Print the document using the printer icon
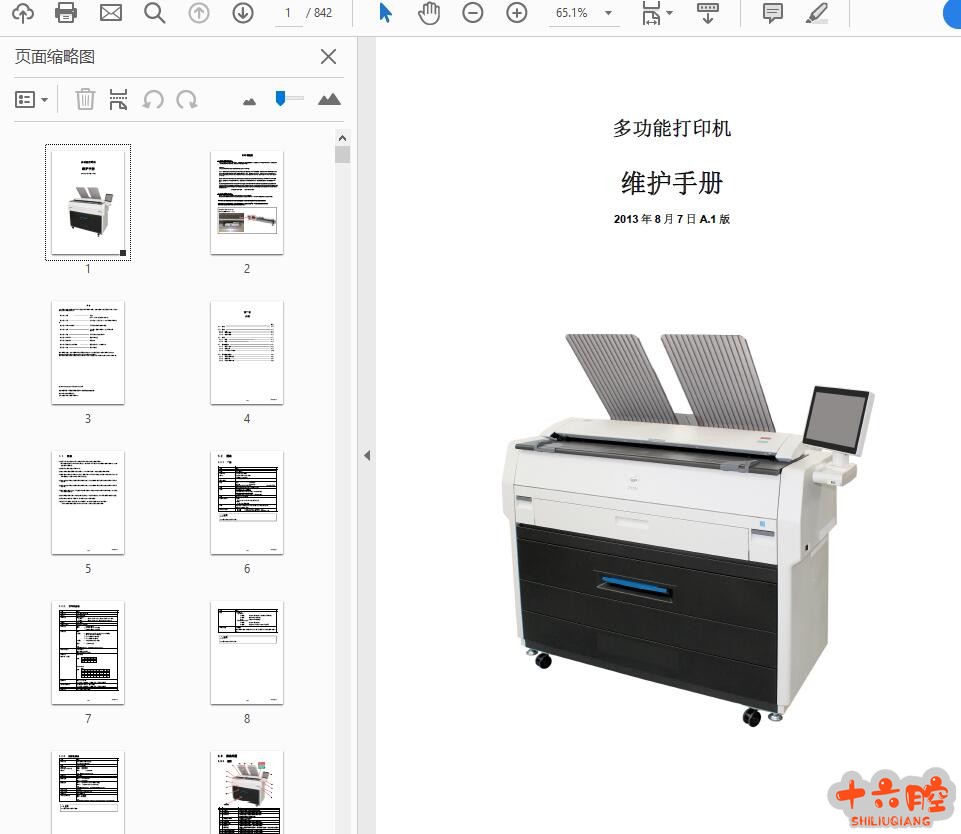Viewport: 961px width, 834px height. (66, 13)
